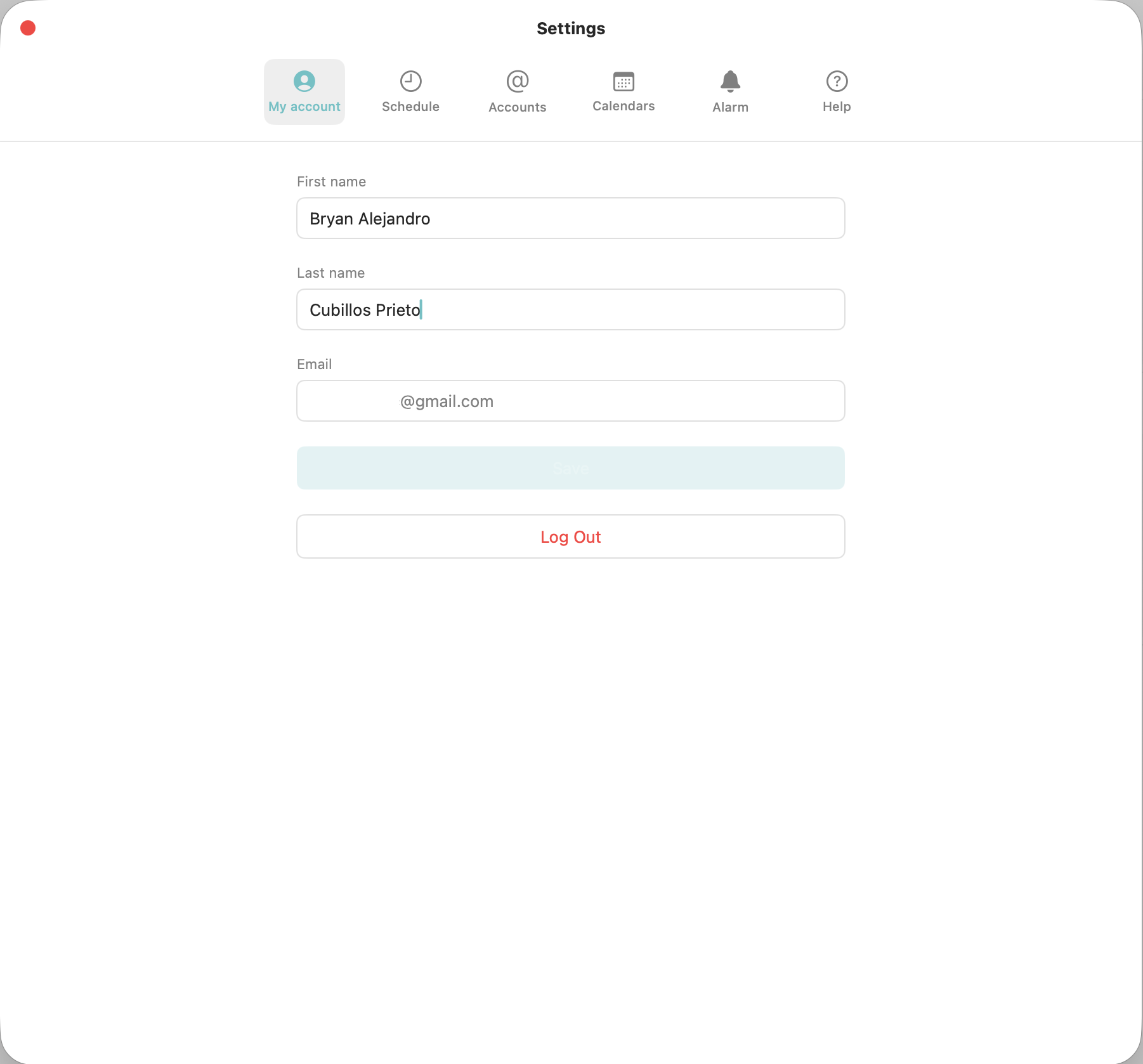Click the First name input field

pyautogui.click(x=571, y=218)
